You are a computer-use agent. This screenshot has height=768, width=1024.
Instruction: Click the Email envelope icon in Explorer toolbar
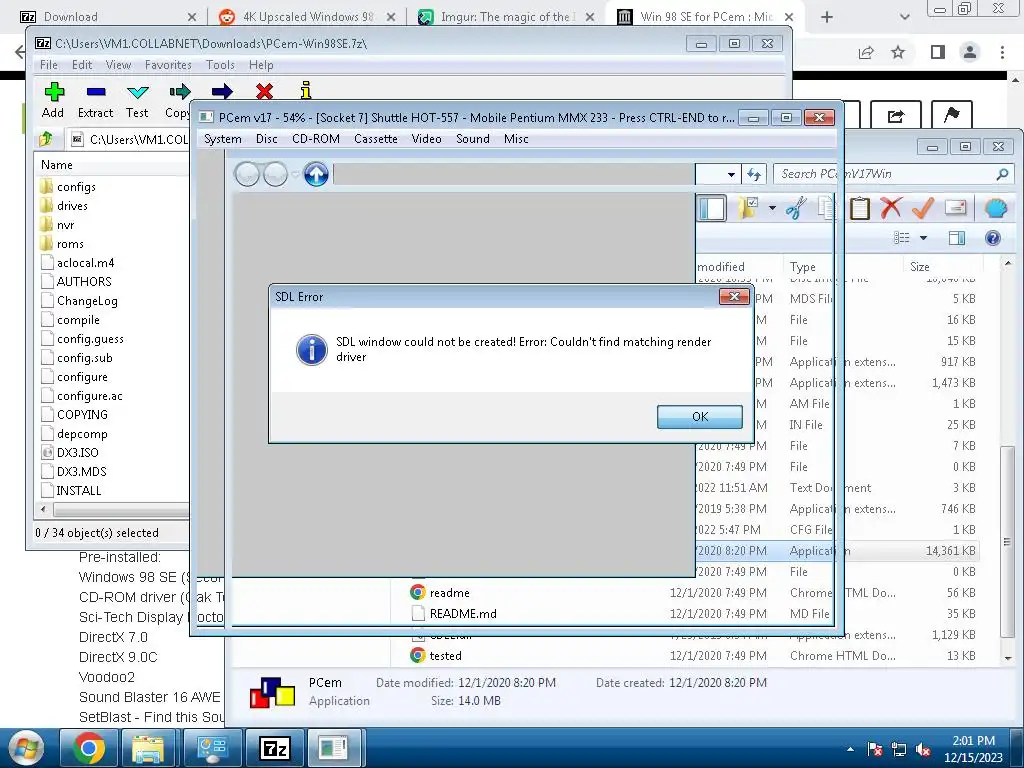(x=955, y=208)
